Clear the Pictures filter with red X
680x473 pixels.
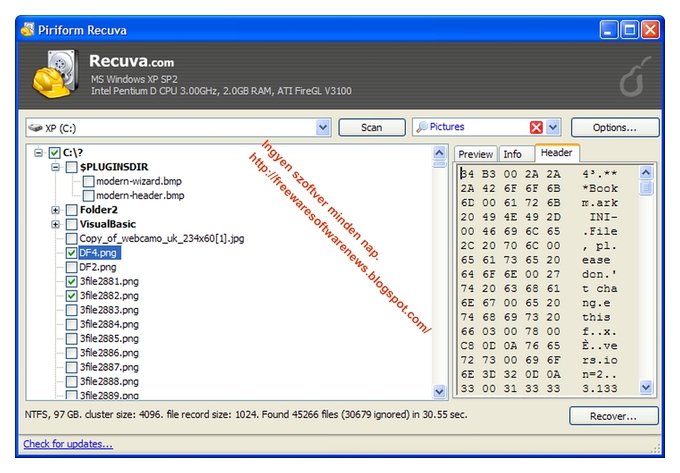536,127
